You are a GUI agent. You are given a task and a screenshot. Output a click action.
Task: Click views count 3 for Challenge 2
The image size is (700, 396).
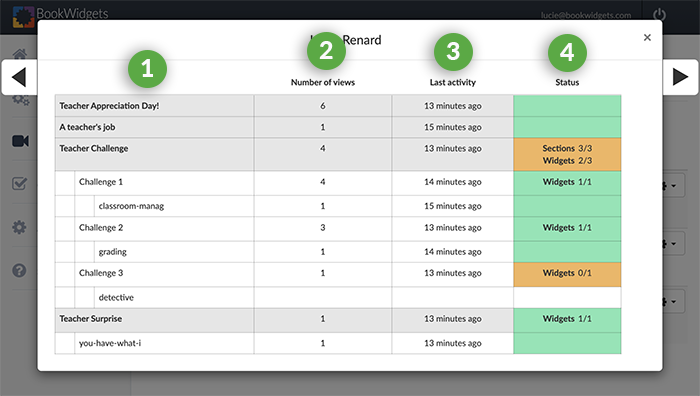click(x=323, y=228)
